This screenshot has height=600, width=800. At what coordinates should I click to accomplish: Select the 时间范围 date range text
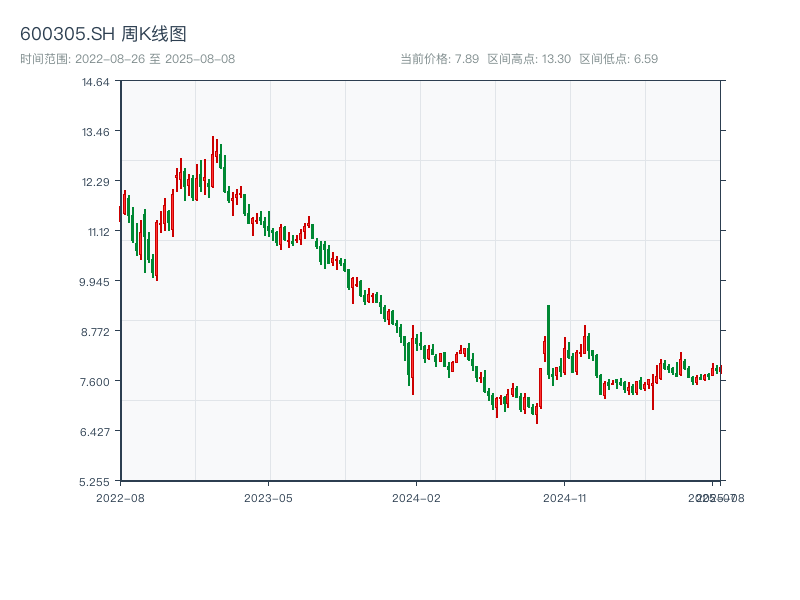[127, 59]
